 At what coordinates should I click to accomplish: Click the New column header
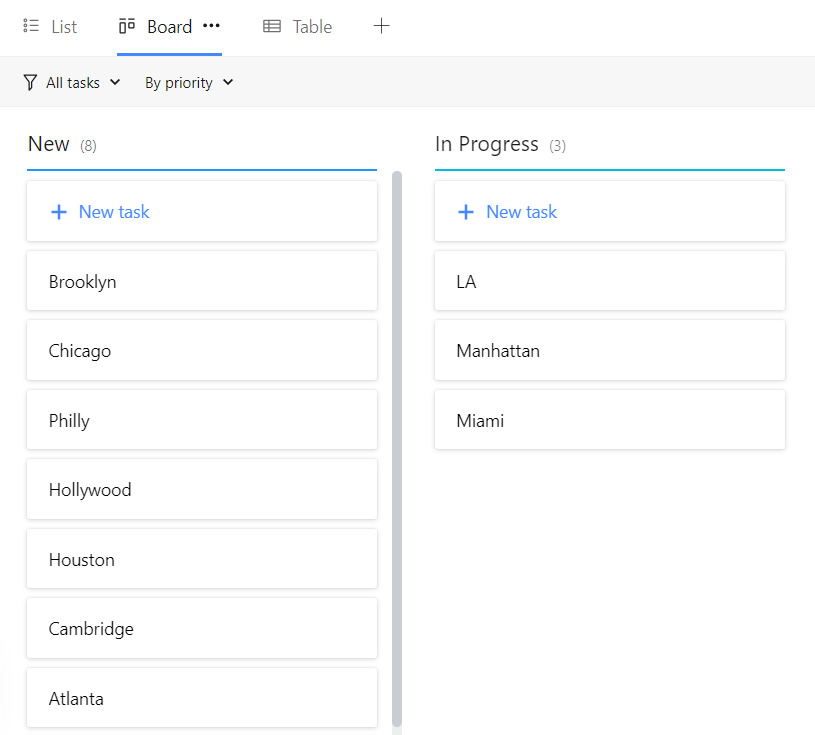coord(48,144)
